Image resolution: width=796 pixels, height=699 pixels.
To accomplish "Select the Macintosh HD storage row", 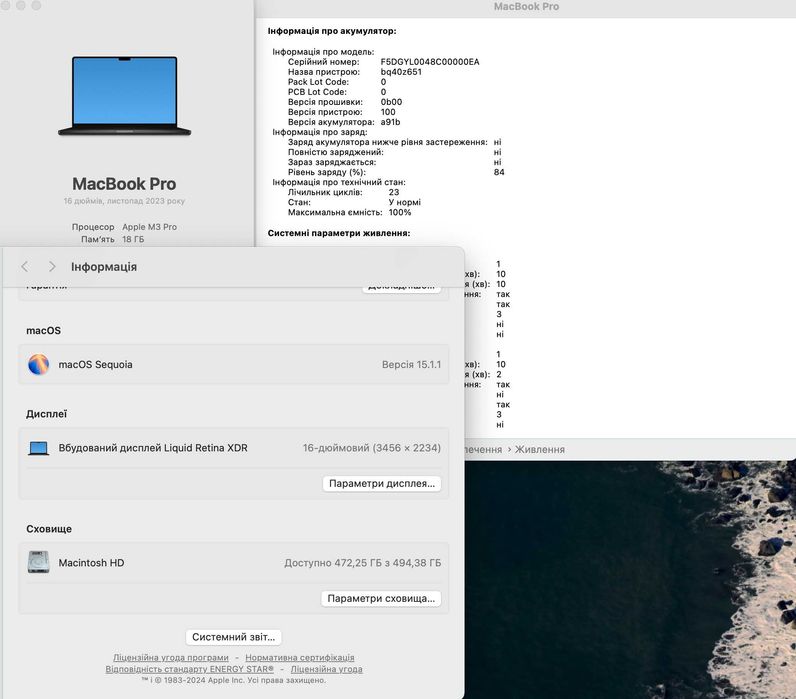I will [234, 562].
